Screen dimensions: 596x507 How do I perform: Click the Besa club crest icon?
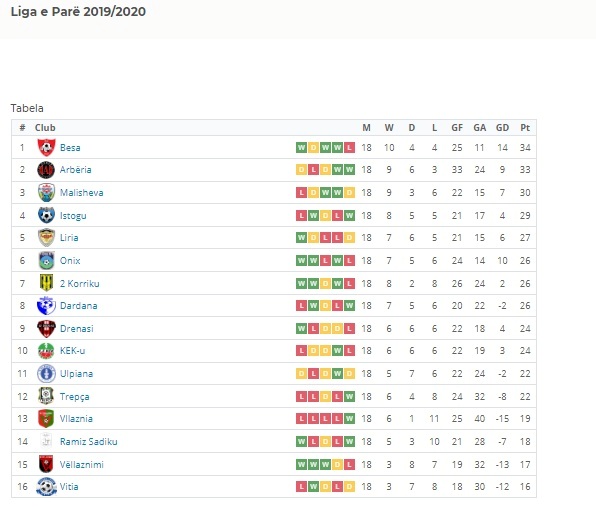pos(46,147)
